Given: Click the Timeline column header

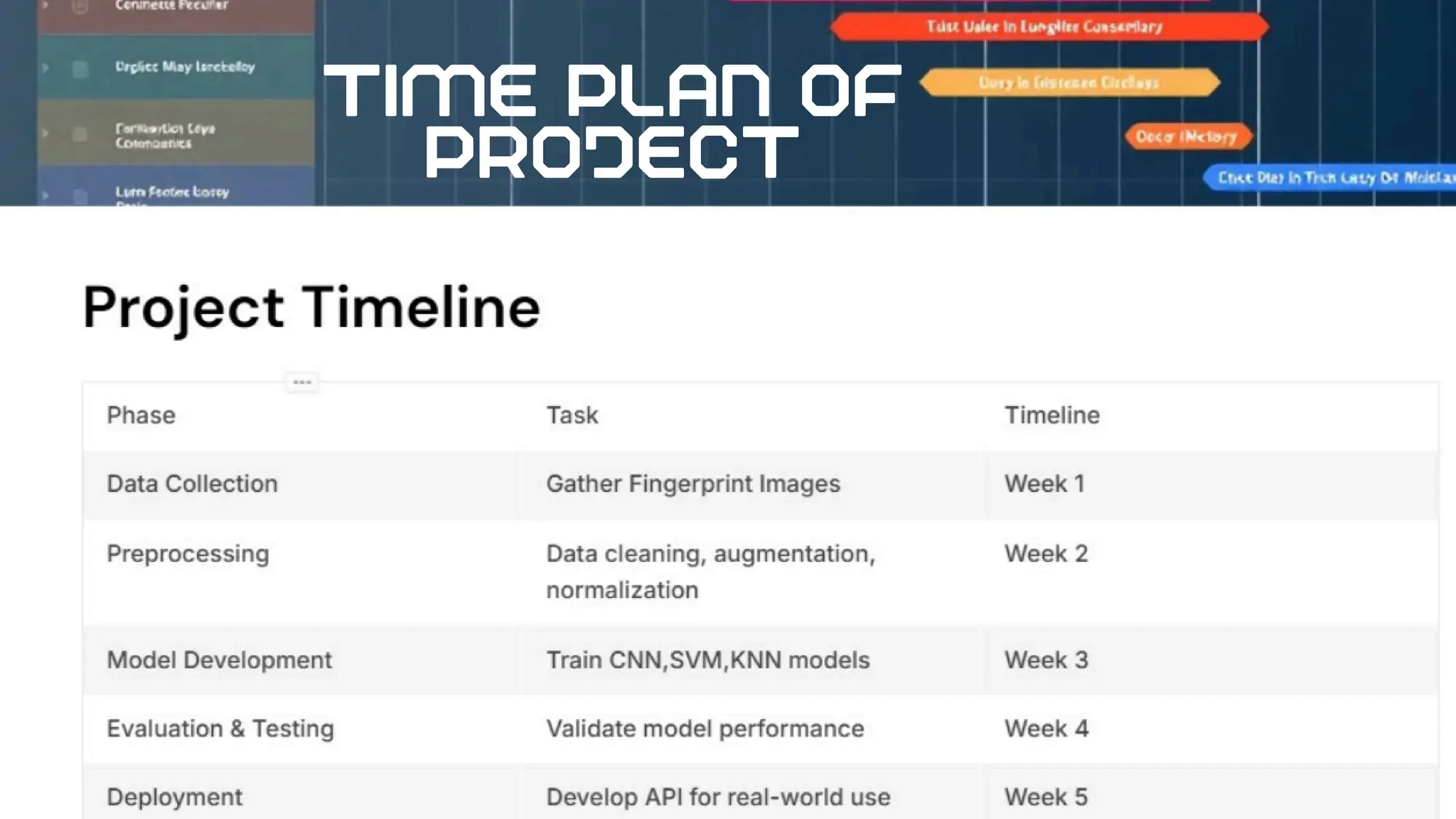Looking at the screenshot, I should click(x=1052, y=415).
